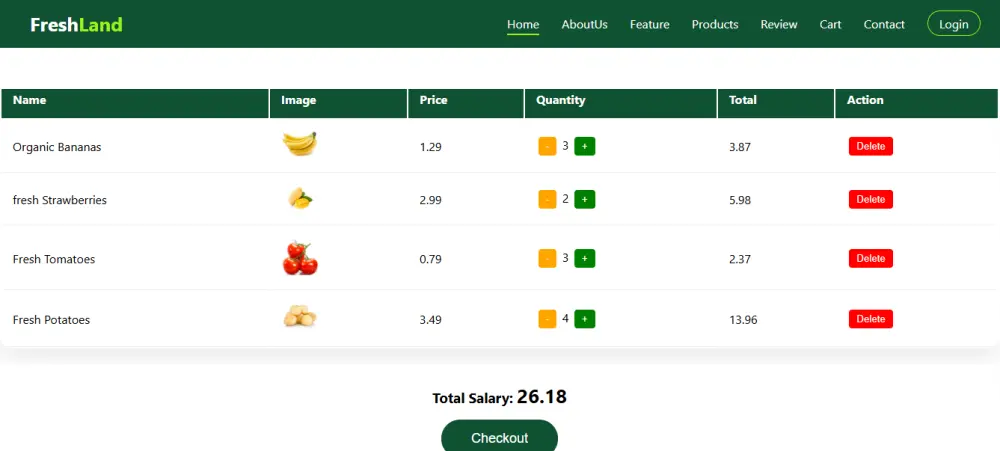Click the Total column header
Viewport: 1000px width, 451px height.
(776, 103)
